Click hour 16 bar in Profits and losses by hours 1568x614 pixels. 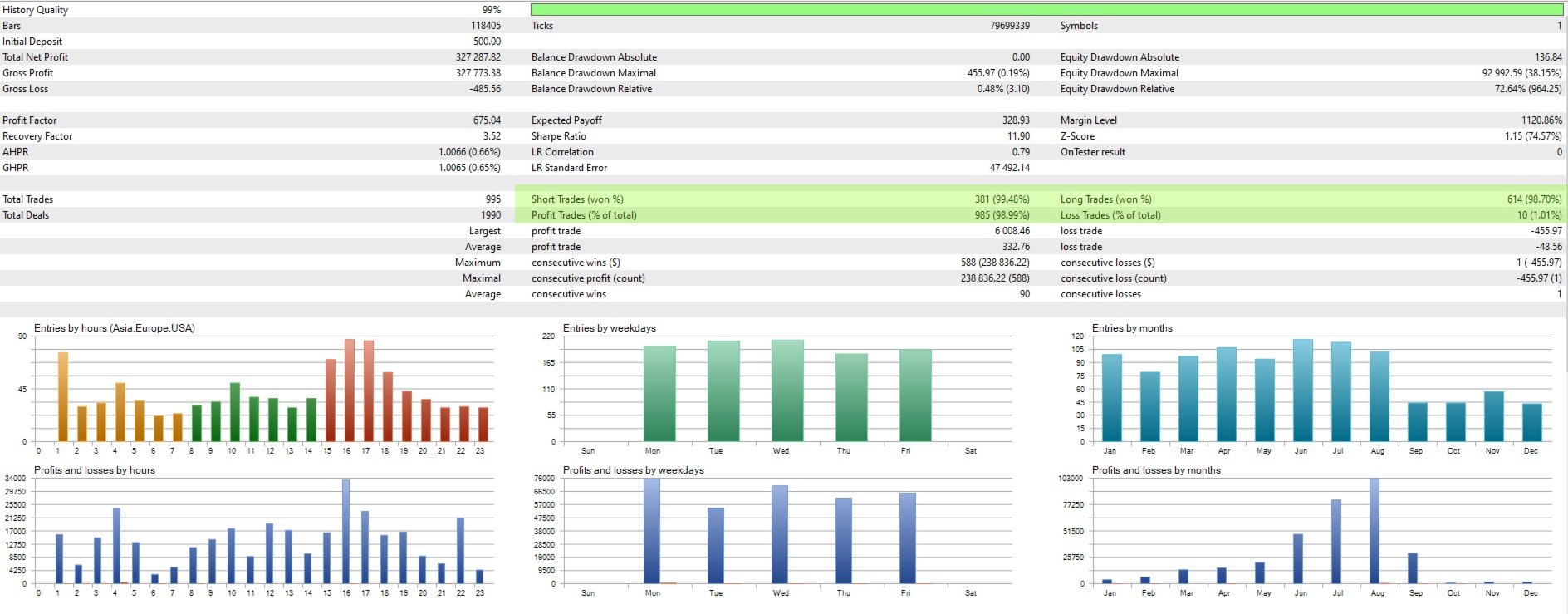click(x=345, y=532)
